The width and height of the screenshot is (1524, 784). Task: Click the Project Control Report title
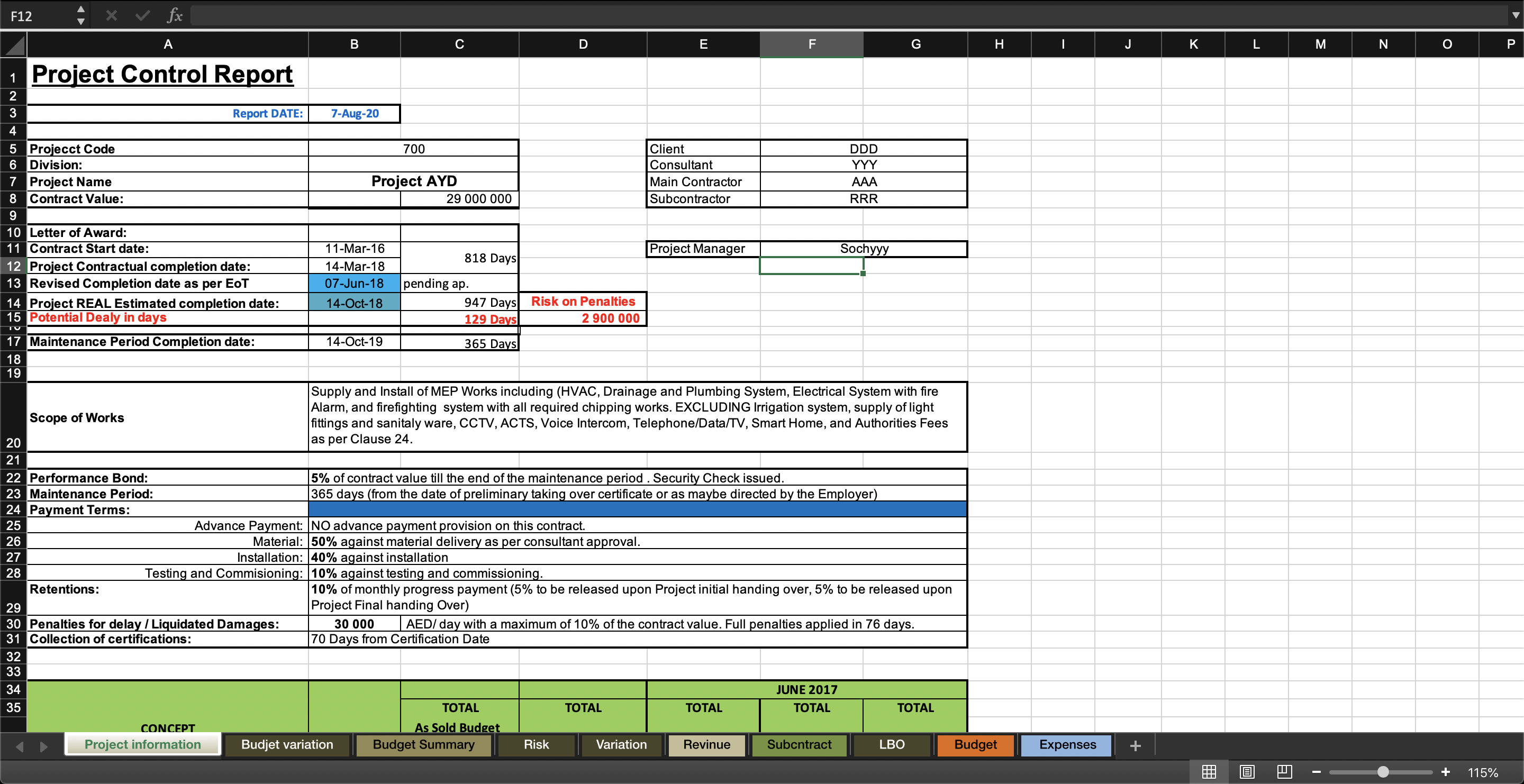pos(162,74)
